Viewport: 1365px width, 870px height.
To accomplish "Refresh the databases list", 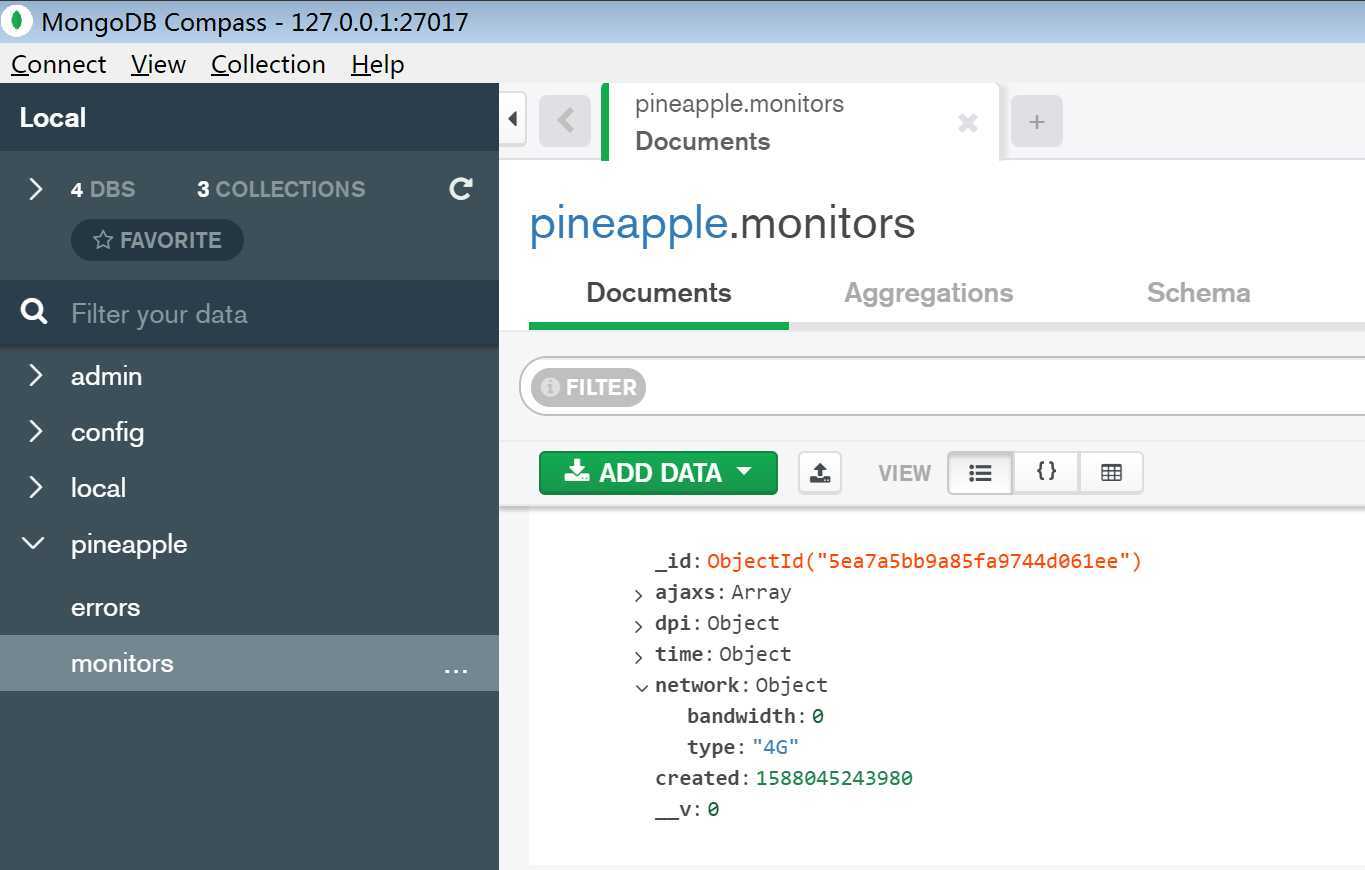I will pos(461,188).
